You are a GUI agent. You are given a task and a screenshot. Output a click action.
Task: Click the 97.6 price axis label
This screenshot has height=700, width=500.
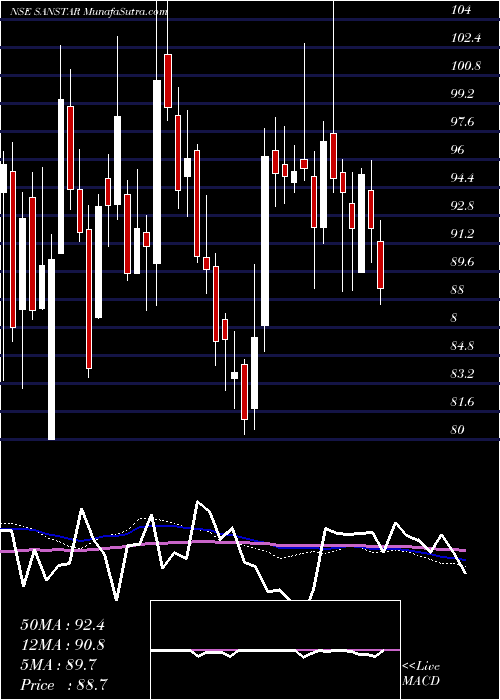point(463,122)
